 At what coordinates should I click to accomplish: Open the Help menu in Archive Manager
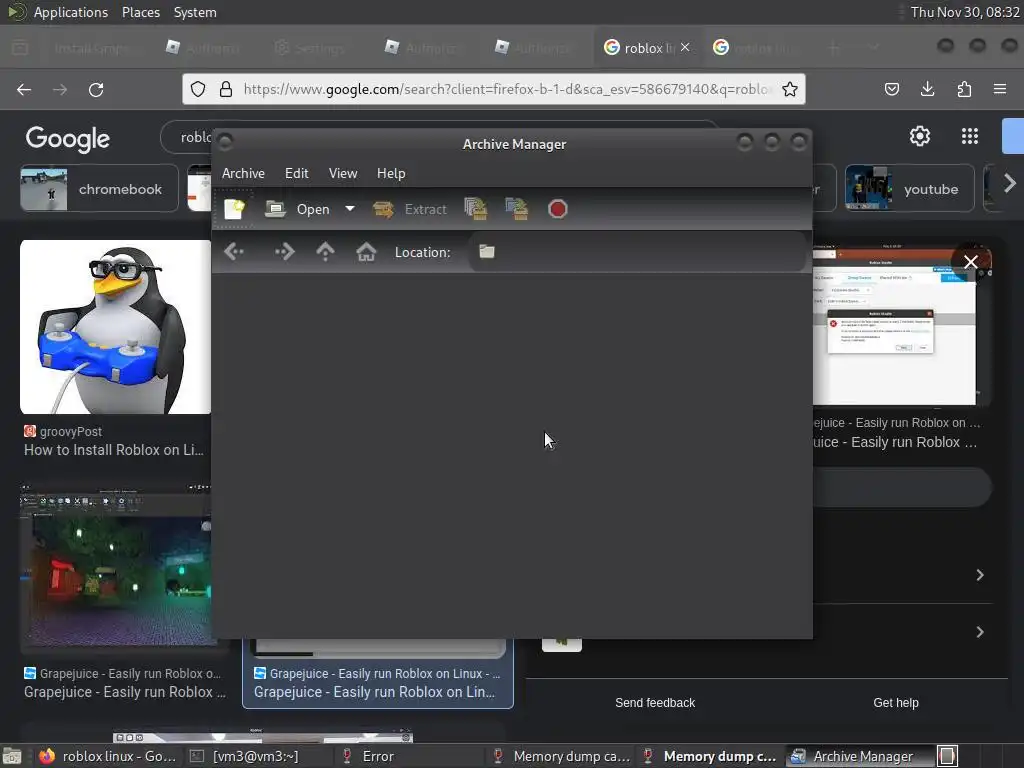pos(391,173)
